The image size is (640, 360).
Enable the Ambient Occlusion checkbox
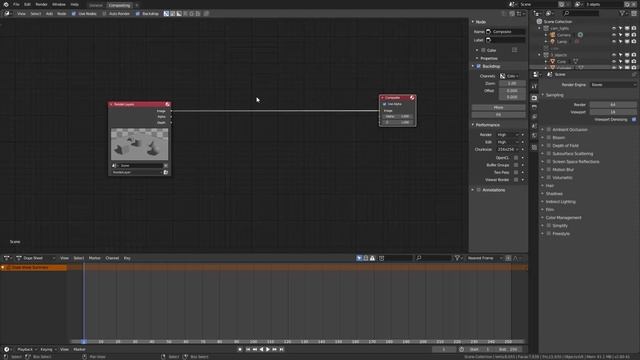[x=549, y=129]
